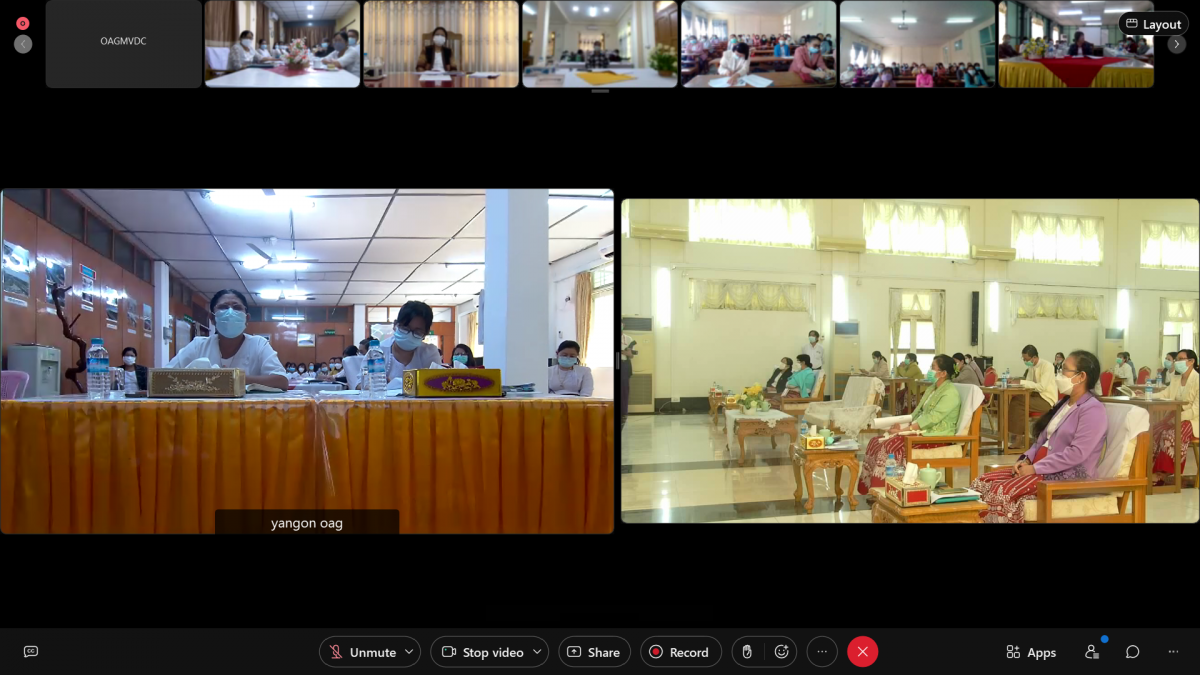Screen dimensions: 1200x675
Task: Open audio options arrow beside Unmute
Action: click(x=409, y=652)
